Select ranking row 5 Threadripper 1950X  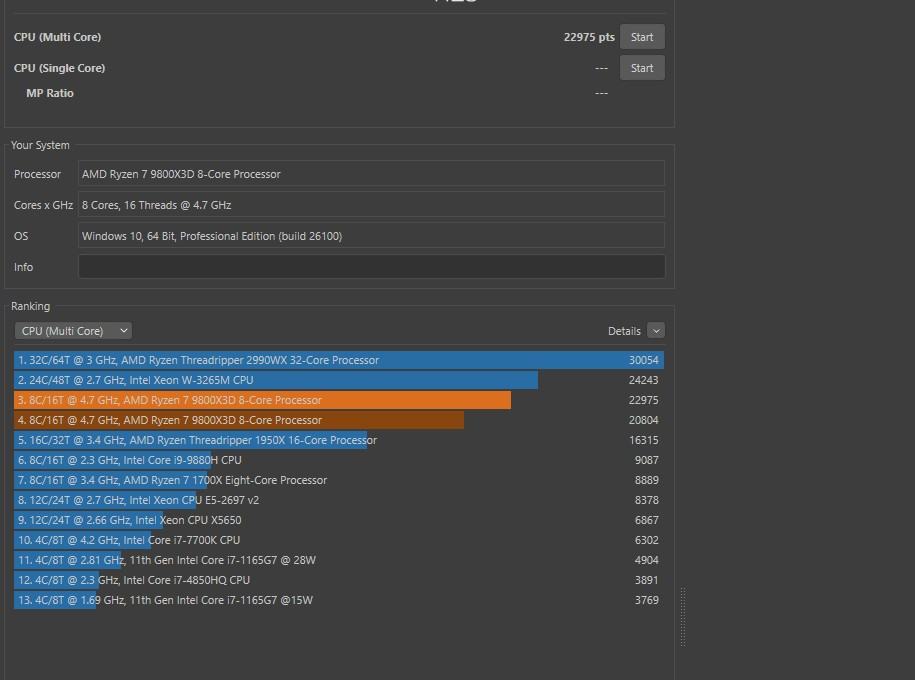tap(339, 440)
